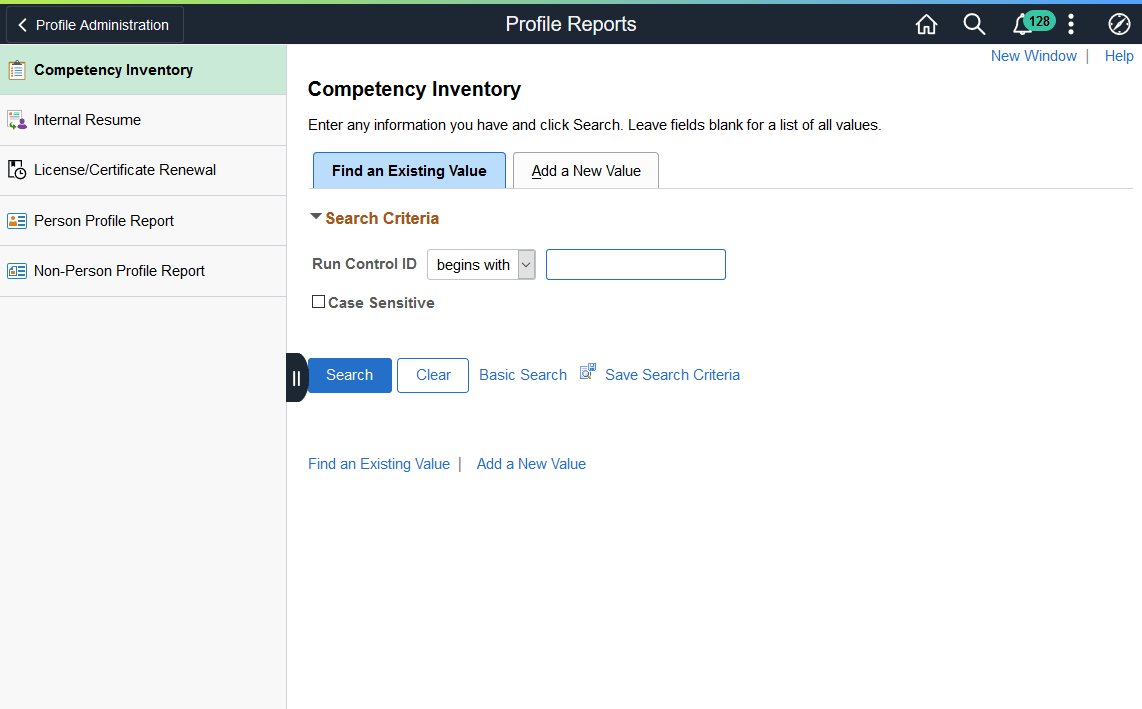Select the Person Profile Report icon
1142x709 pixels.
[x=17, y=220]
